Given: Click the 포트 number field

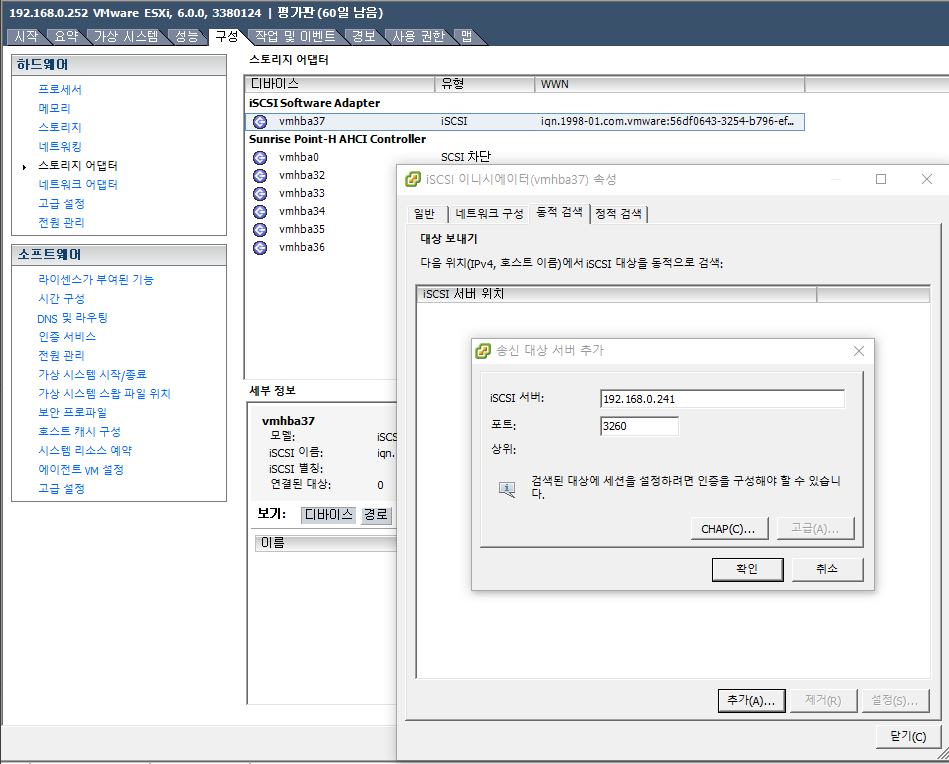Looking at the screenshot, I should pos(639,426).
